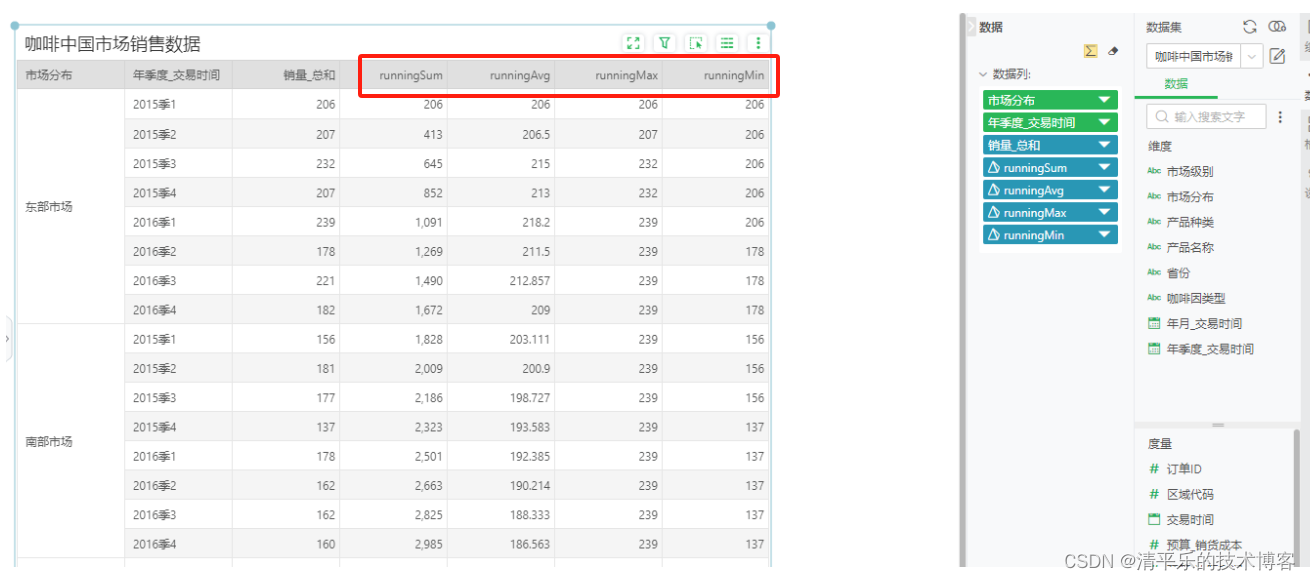Click the table title 咖啡中国市场销售数据
The width and height of the screenshot is (1310, 580).
click(x=113, y=44)
